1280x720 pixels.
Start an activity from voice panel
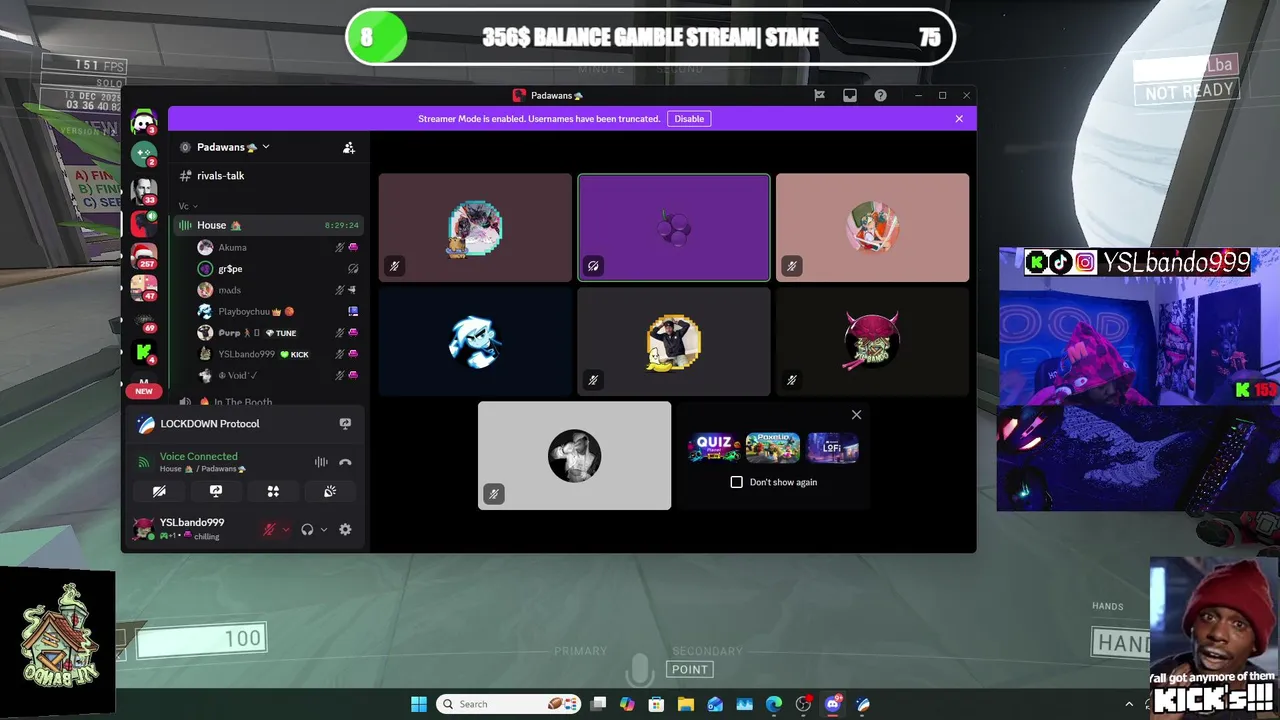(273, 491)
